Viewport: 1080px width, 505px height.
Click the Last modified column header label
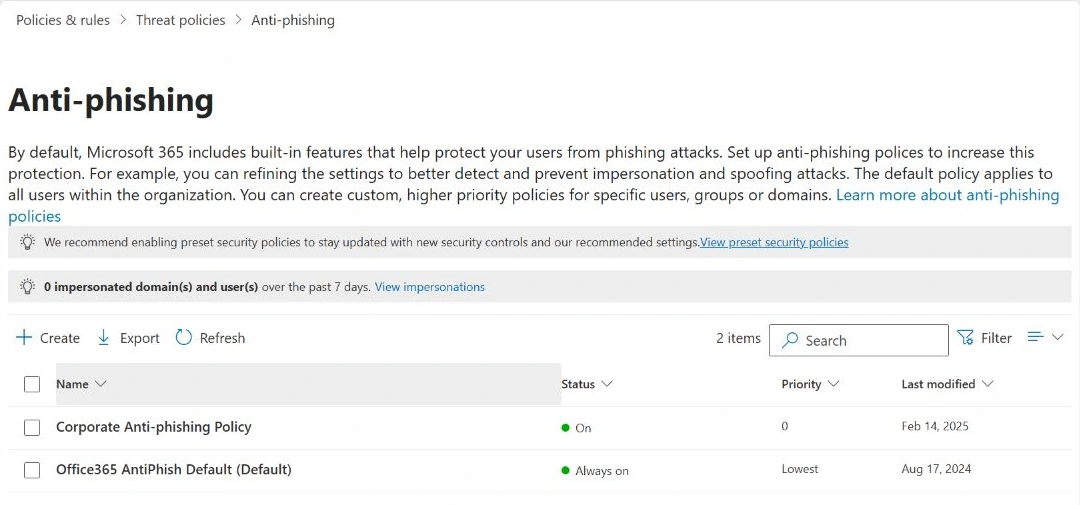tap(938, 384)
